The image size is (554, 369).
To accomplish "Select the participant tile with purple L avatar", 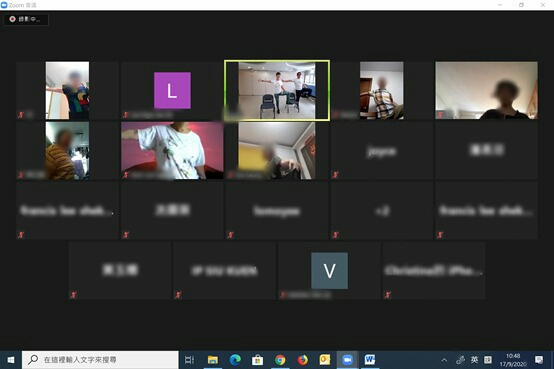I will (172, 90).
